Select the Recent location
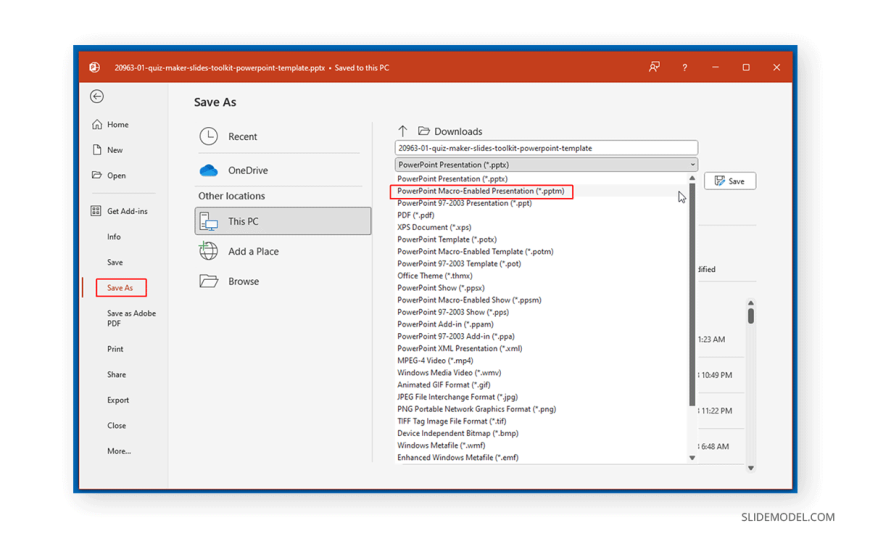870x539 pixels. coord(280,137)
